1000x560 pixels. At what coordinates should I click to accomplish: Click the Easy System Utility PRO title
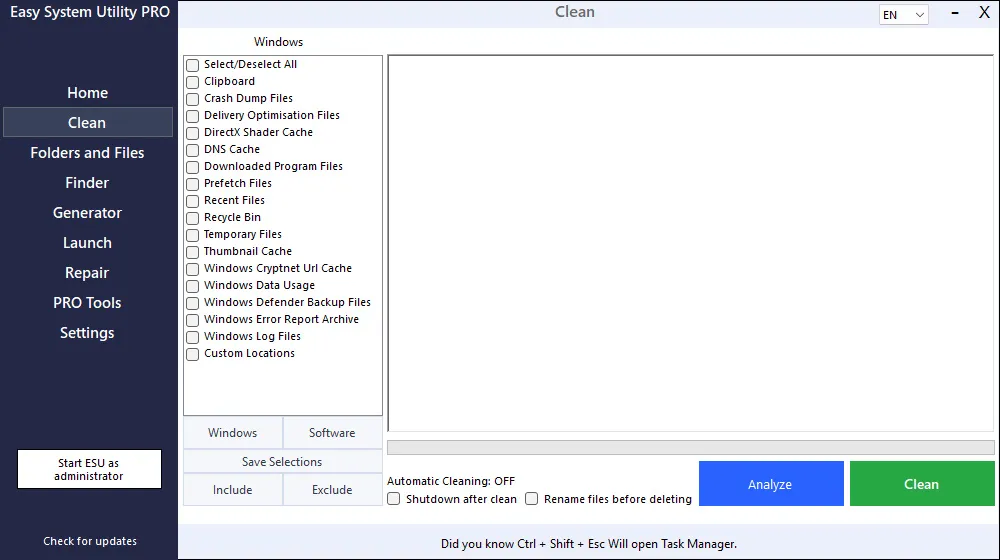pos(90,12)
